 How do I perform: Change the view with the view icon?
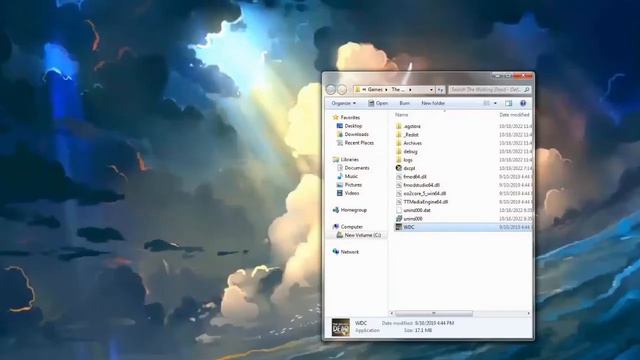(x=487, y=103)
